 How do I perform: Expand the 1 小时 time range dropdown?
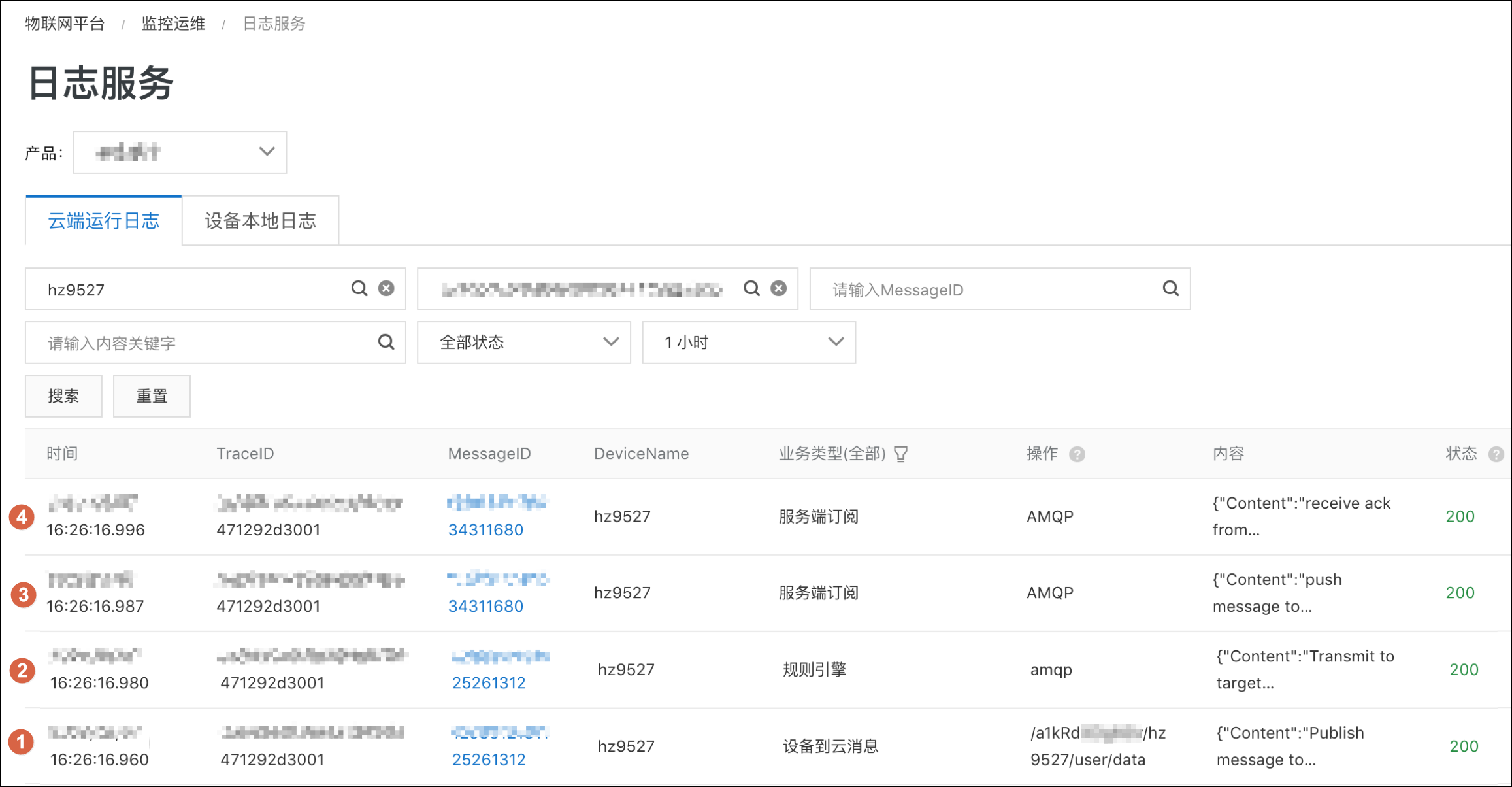(749, 342)
